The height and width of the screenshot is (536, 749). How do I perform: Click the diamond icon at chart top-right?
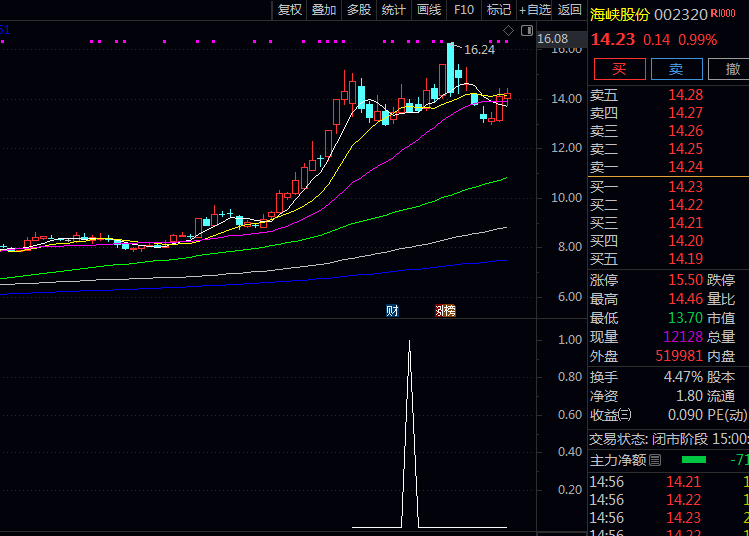click(x=508, y=31)
